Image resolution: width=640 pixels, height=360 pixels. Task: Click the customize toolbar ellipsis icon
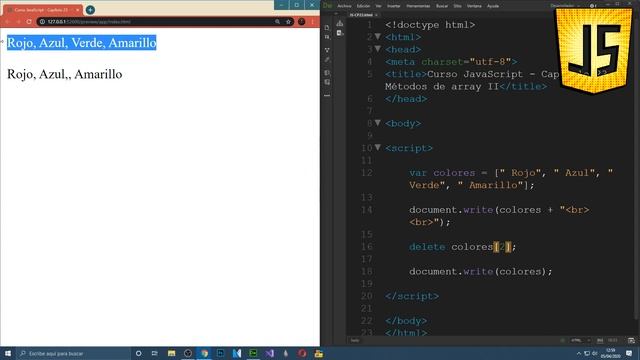pyautogui.click(x=327, y=95)
